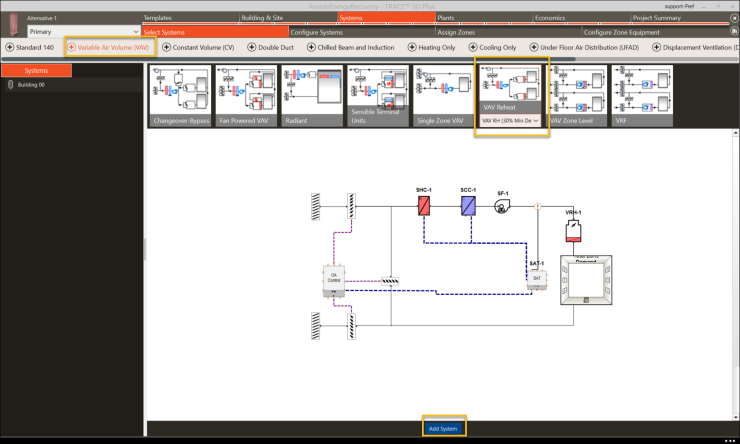The image size is (740, 444).
Task: Click the round icon below header X
Action: 734,31
